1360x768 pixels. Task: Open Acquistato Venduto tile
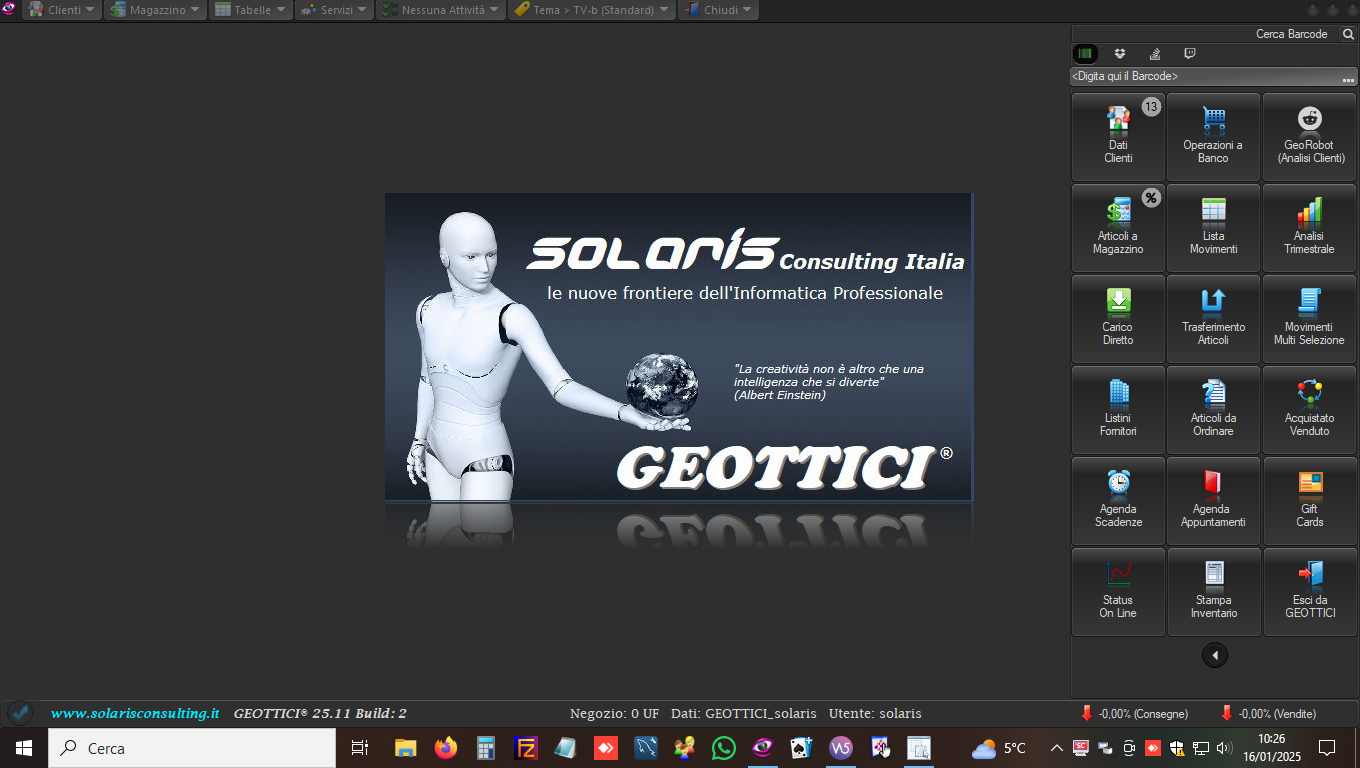[1310, 410]
